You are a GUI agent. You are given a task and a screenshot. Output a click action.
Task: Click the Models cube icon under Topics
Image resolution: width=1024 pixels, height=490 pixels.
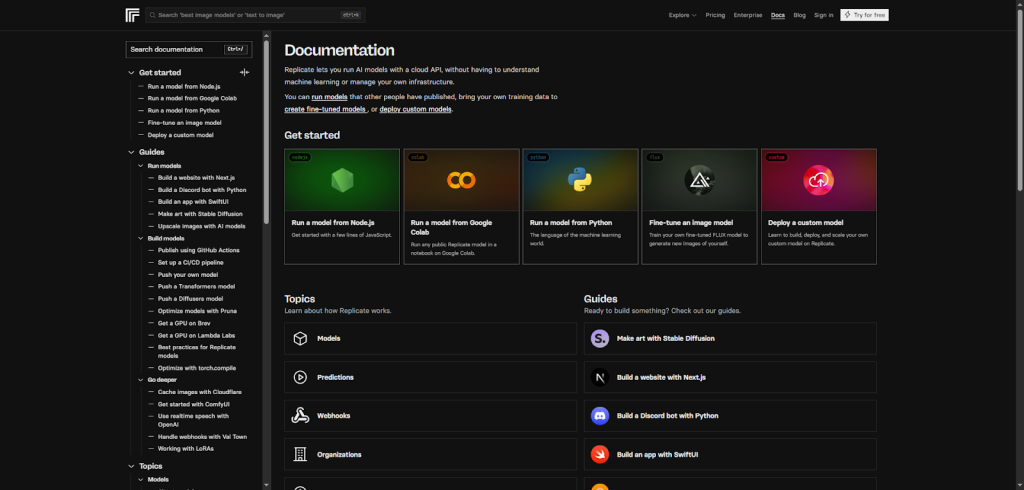click(299, 339)
